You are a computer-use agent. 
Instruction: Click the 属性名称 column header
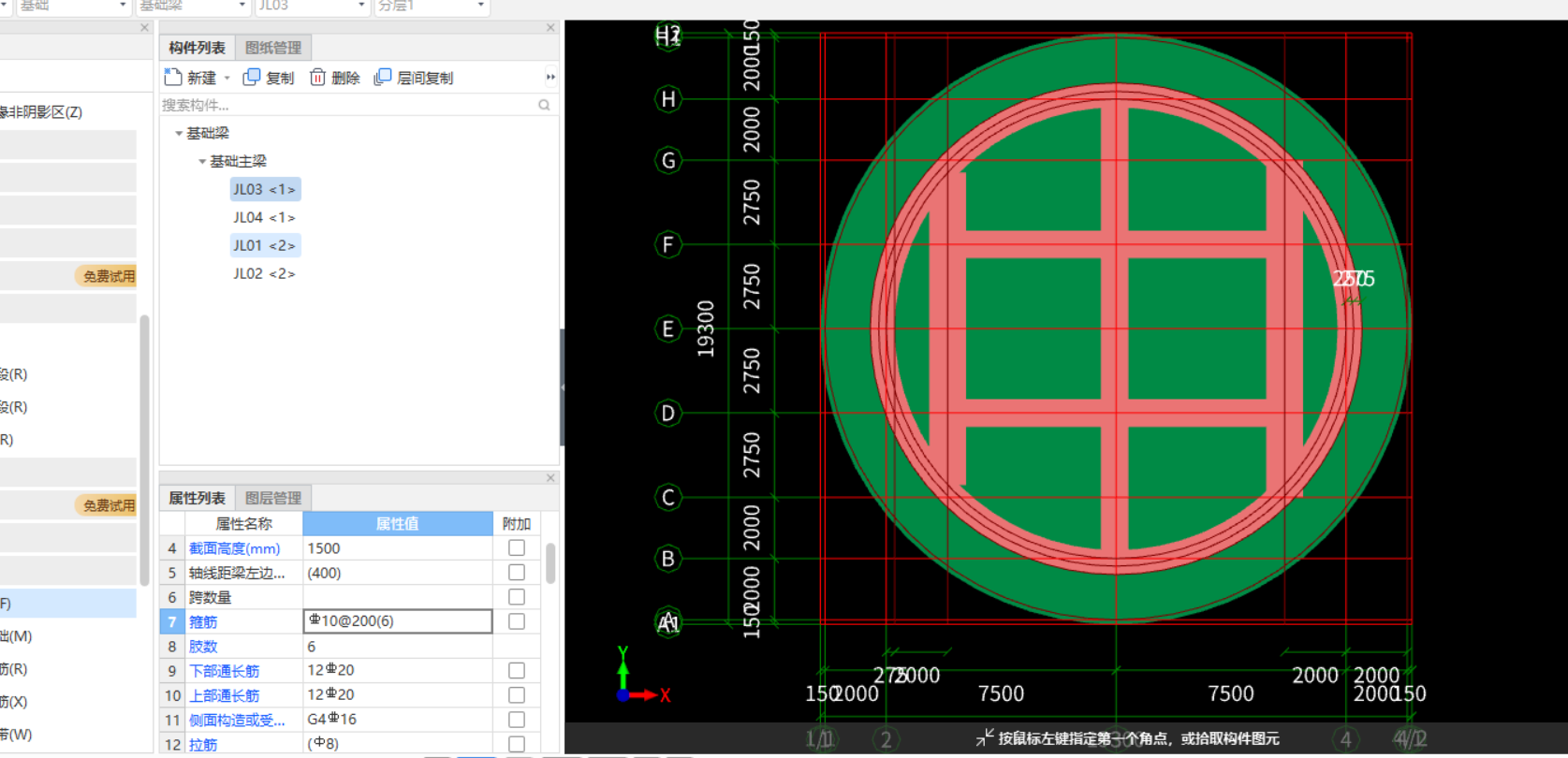(243, 523)
